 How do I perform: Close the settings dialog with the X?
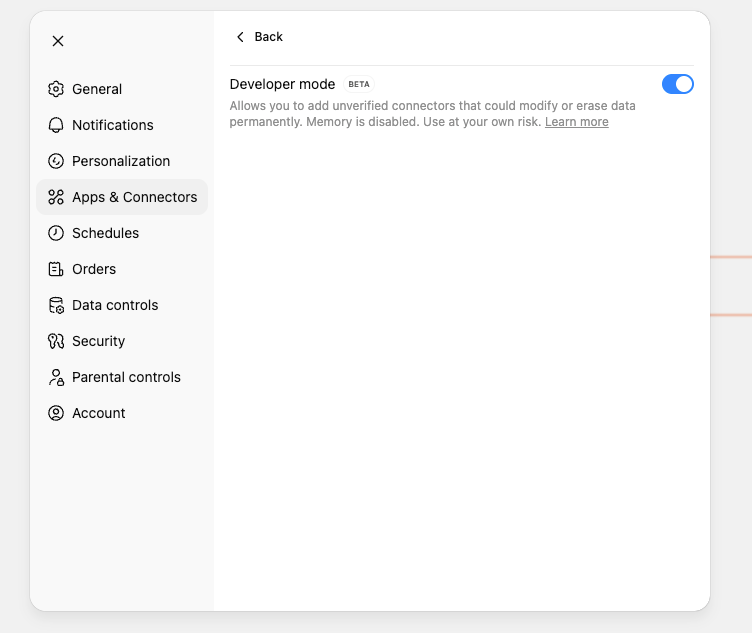pyautogui.click(x=58, y=41)
